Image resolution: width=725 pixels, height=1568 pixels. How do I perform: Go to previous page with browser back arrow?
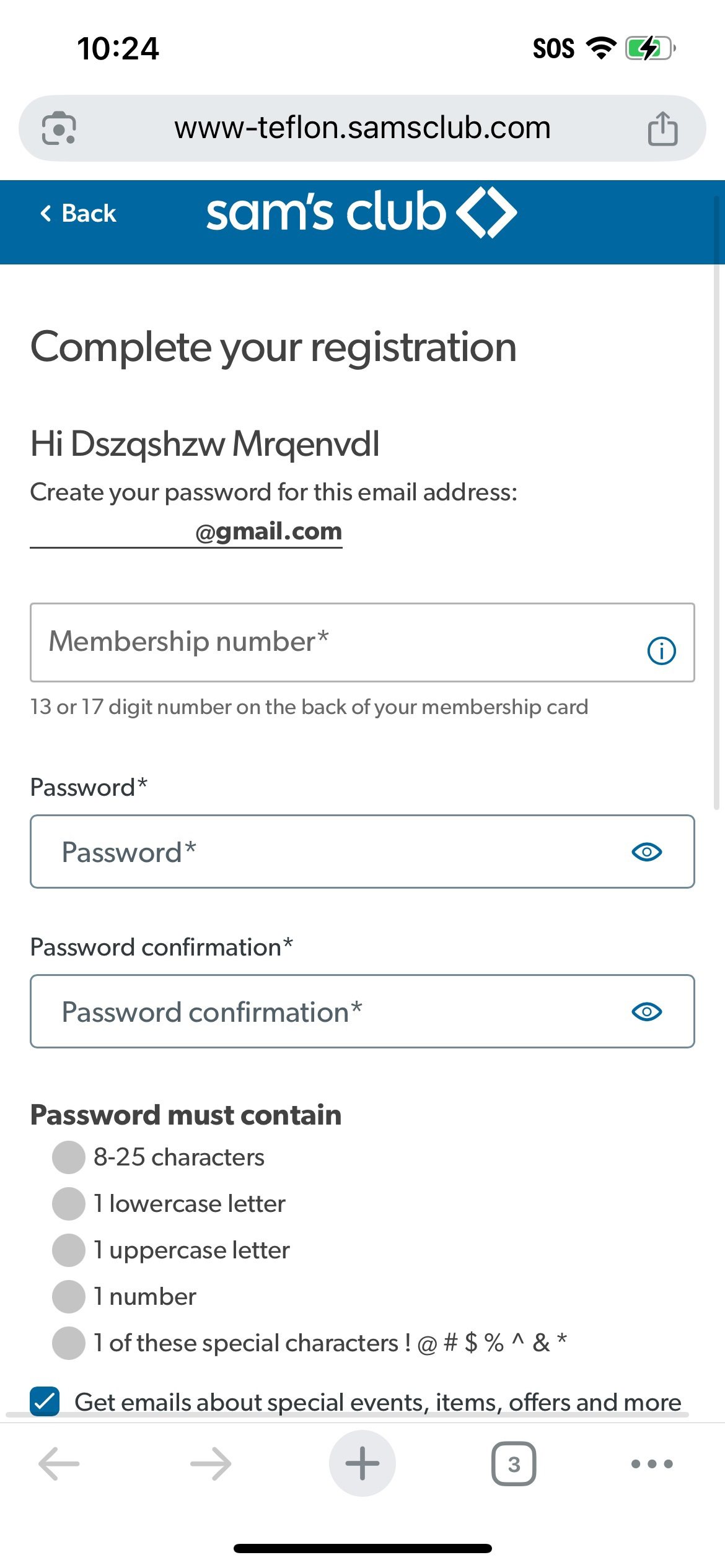click(x=59, y=1464)
